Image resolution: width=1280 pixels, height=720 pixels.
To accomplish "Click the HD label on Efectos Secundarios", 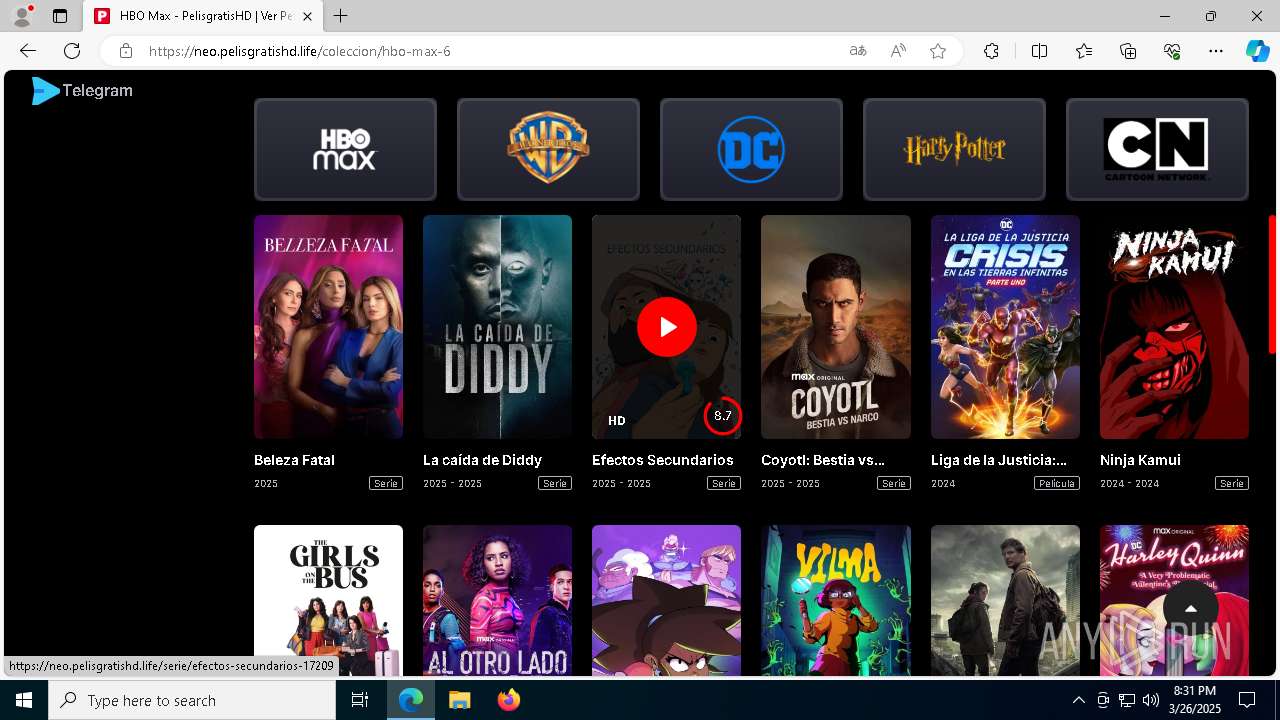I will point(617,421).
